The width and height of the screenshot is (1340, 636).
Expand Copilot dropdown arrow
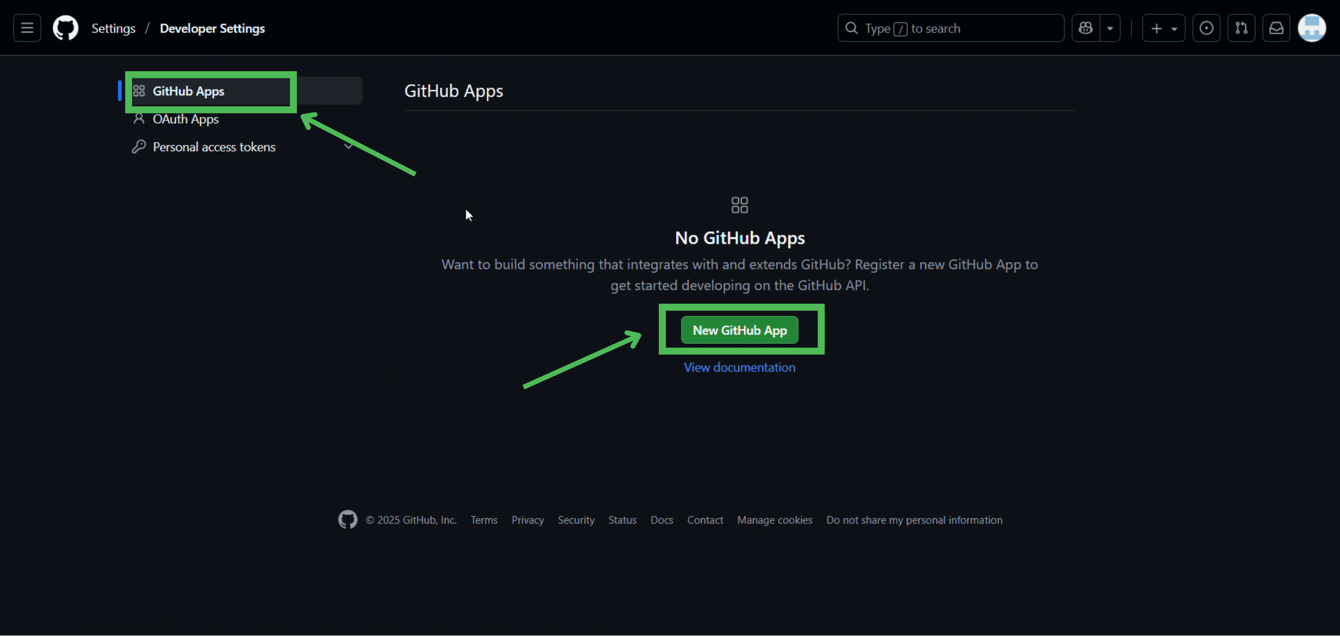[x=1110, y=28]
